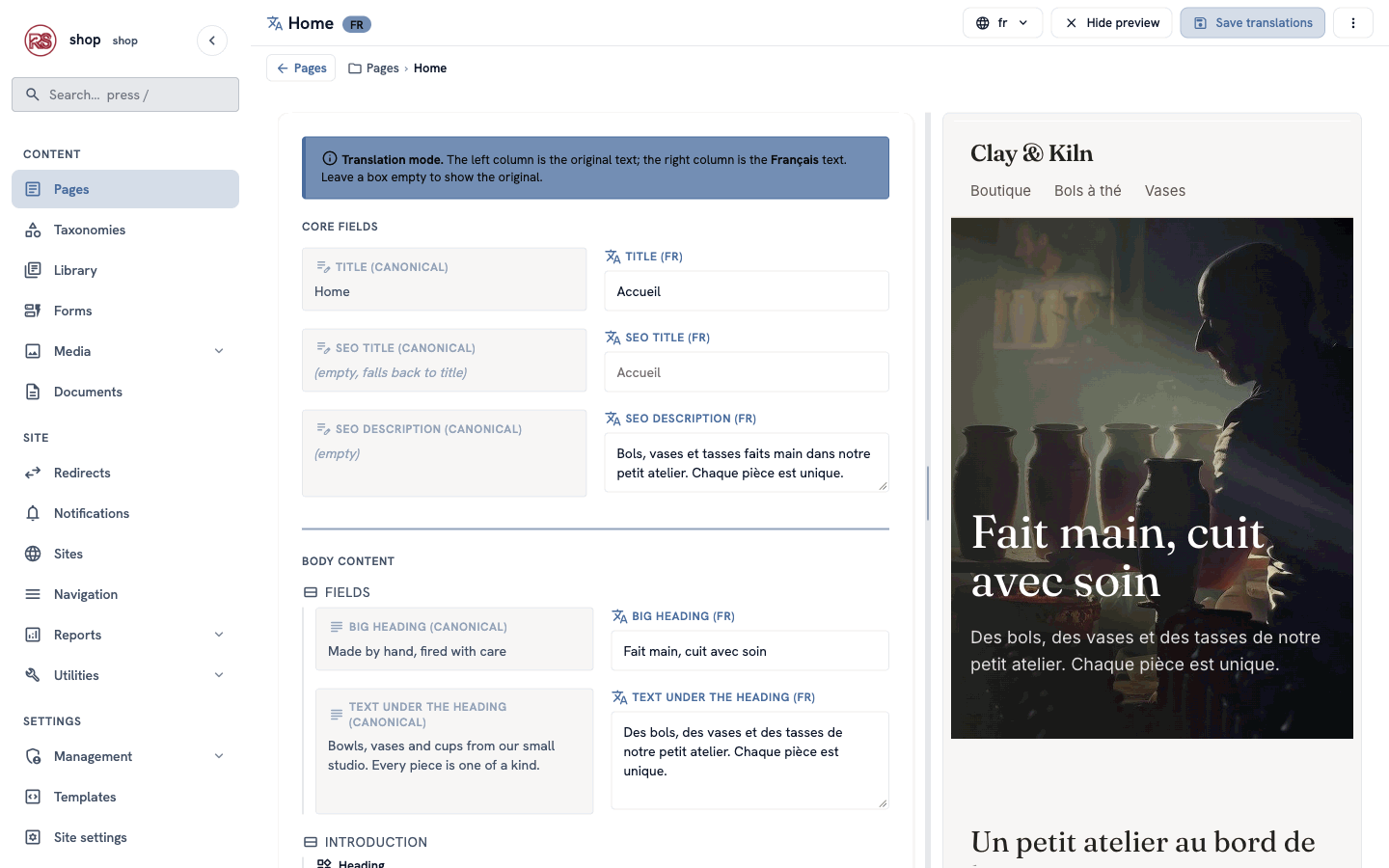Click the SEO DESCRIPTION (FR) textarea

tap(747, 463)
